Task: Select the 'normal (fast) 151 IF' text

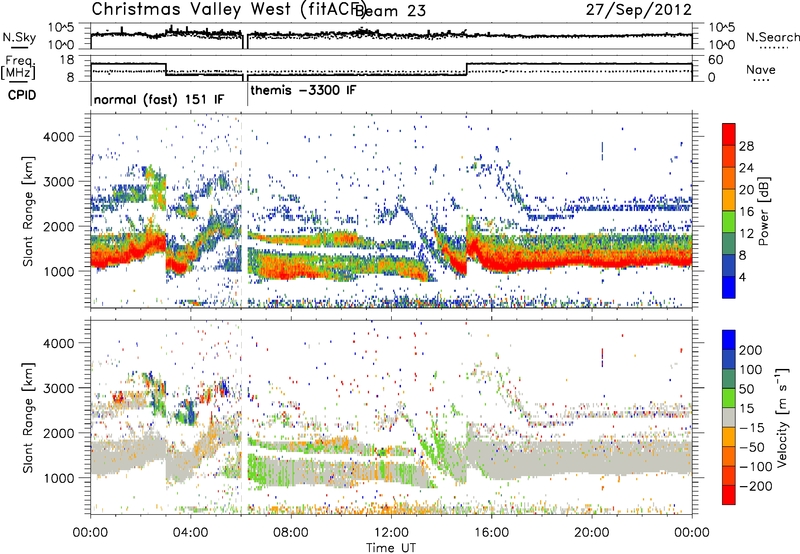Action: point(159,99)
